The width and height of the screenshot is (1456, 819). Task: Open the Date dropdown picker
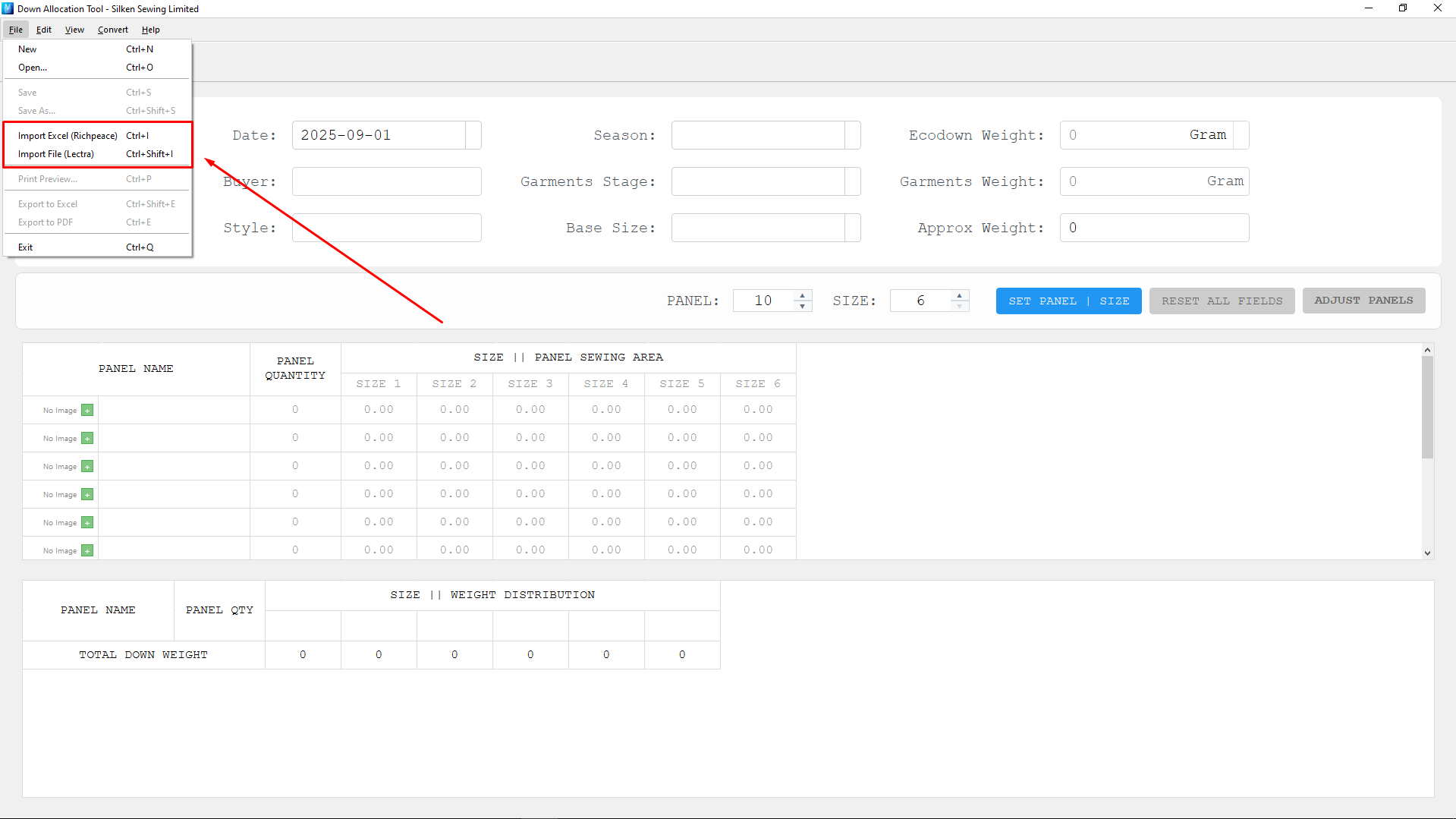473,136
